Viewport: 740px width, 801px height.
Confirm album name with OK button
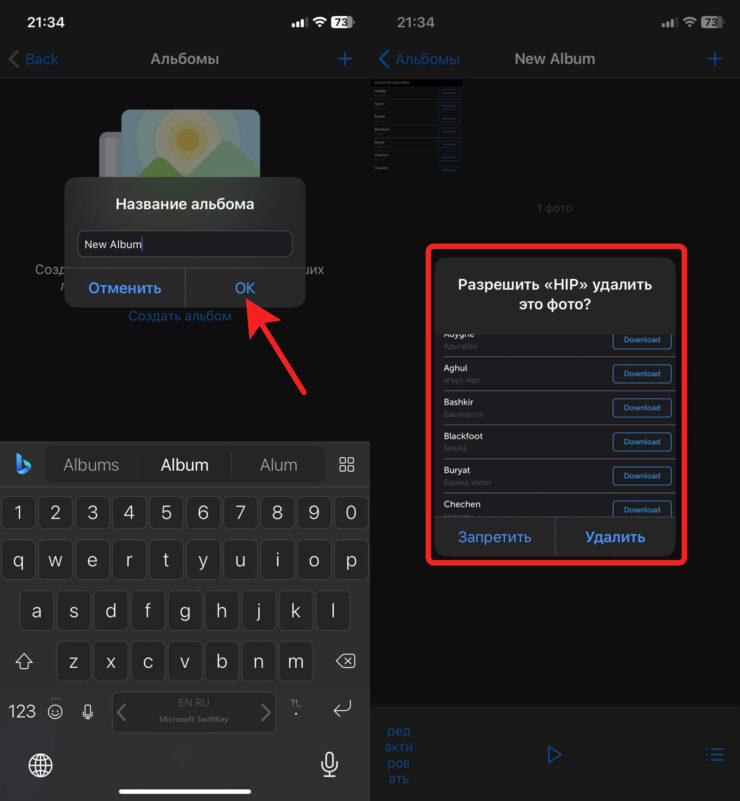coord(245,288)
